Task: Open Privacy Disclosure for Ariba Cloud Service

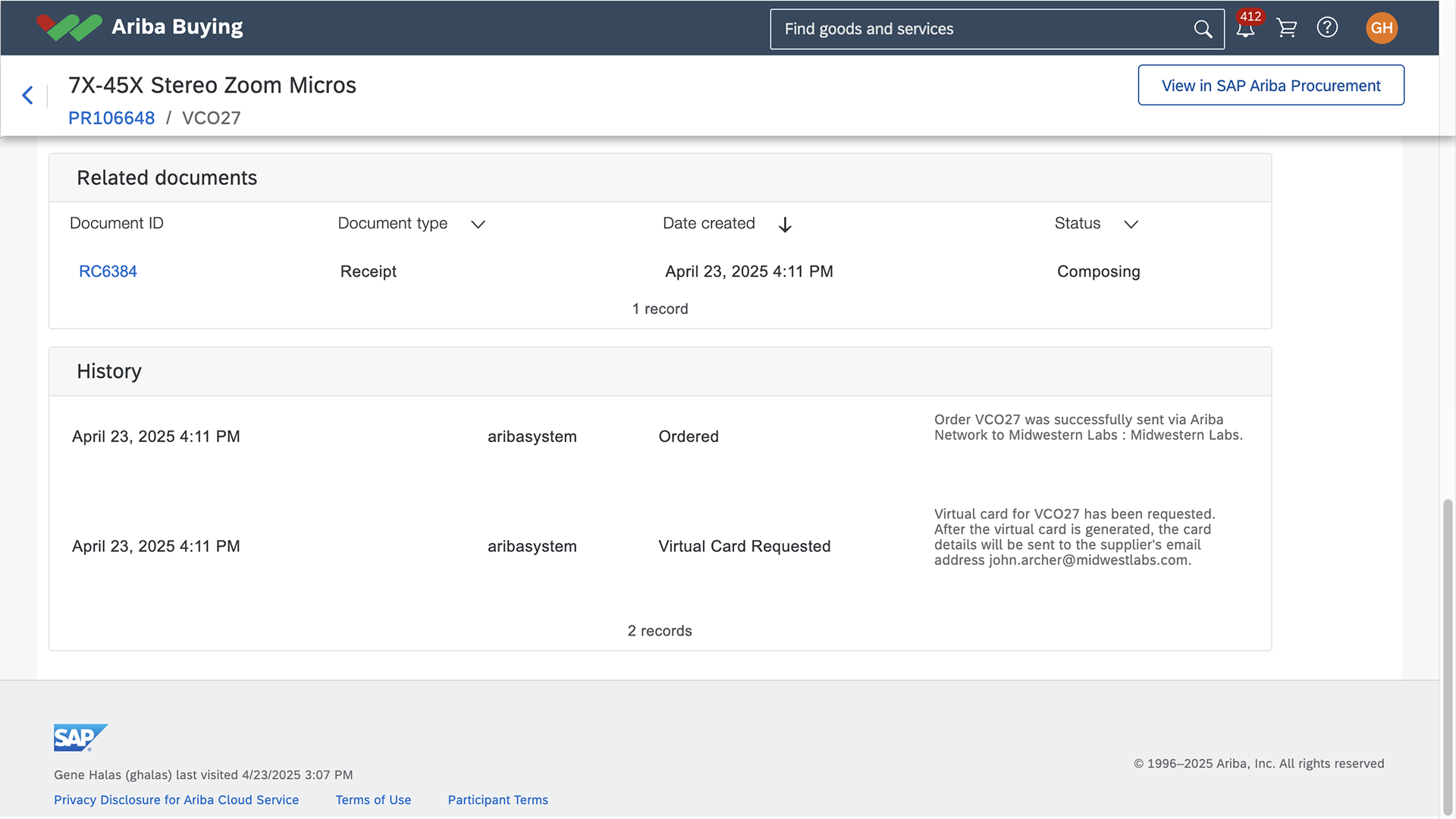Action: click(x=176, y=800)
